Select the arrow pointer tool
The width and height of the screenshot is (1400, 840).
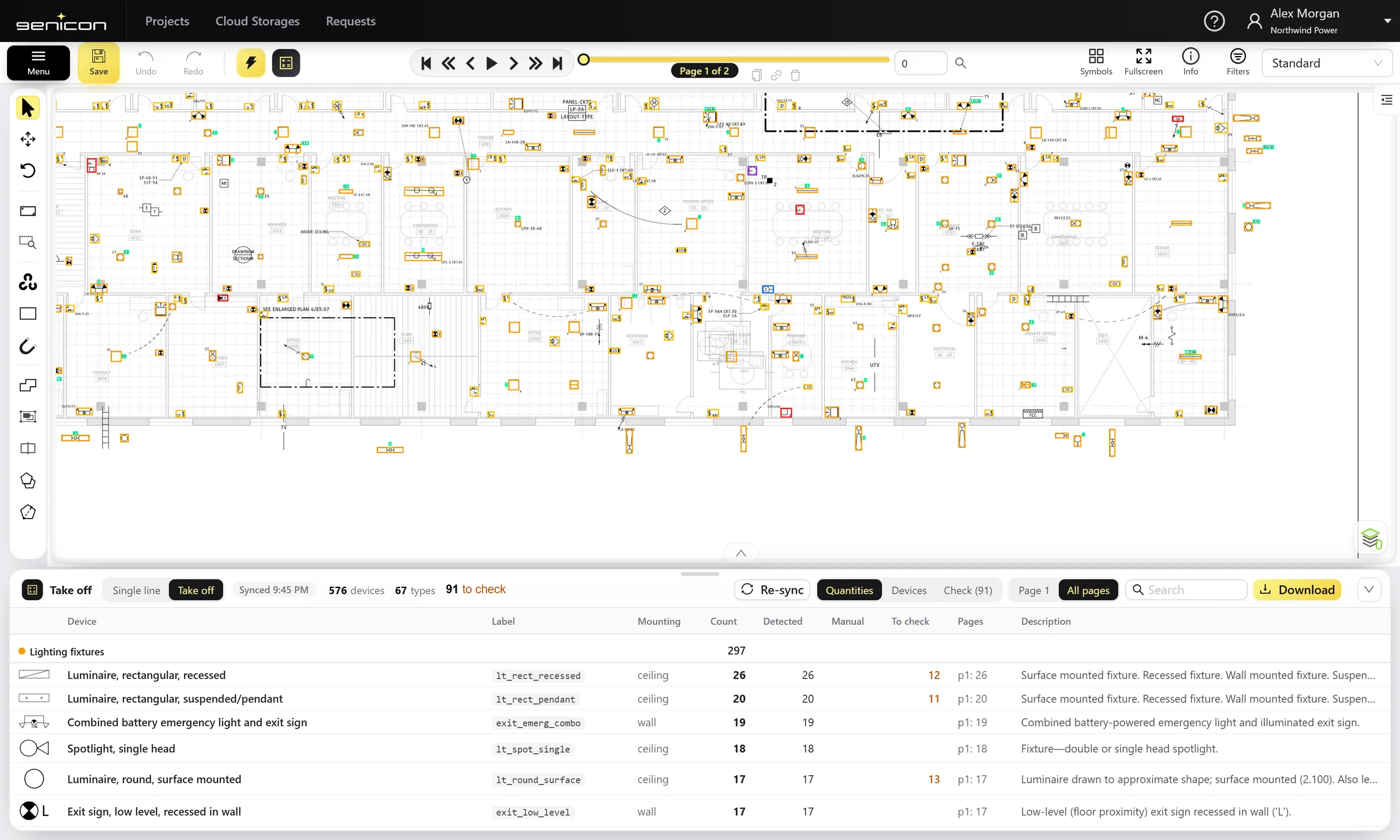point(27,108)
